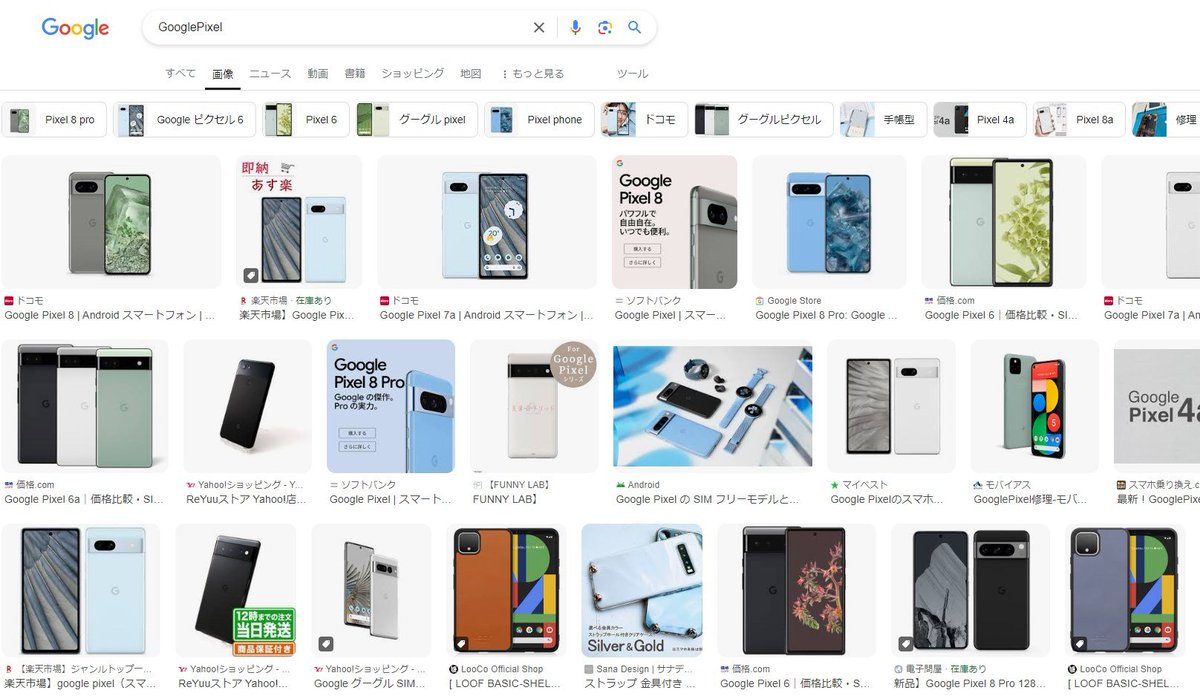Open the brown LOOF BASIC-SHELL case image
1200x696 pixels.
pos(507,590)
